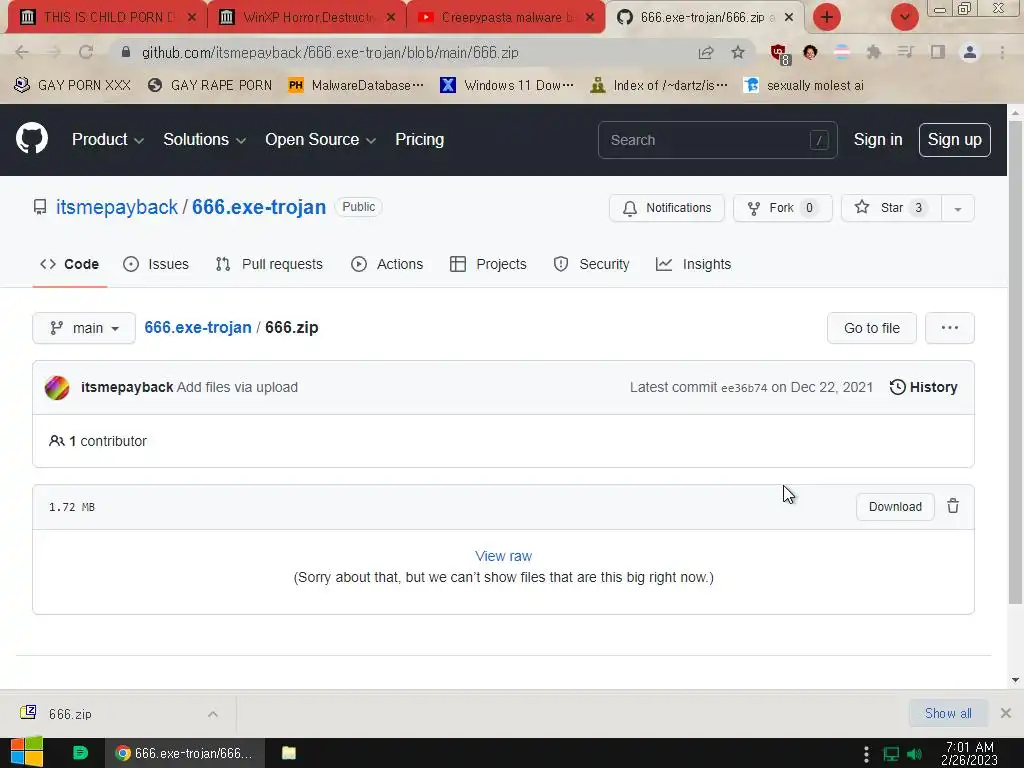Open the Chrome profile avatar icon
The width and height of the screenshot is (1024, 768).
pos(970,52)
